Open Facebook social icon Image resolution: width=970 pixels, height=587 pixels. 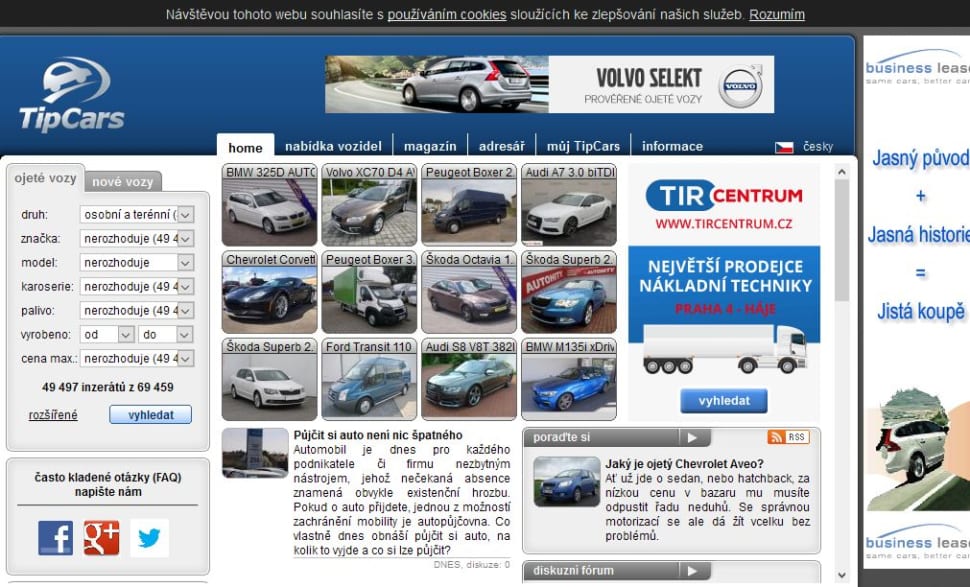(x=55, y=538)
